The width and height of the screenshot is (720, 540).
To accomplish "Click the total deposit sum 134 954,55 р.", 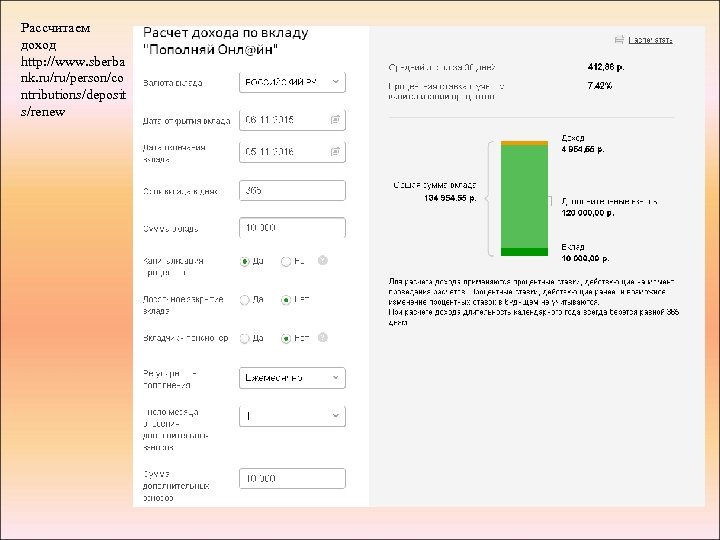I will tap(450, 198).
